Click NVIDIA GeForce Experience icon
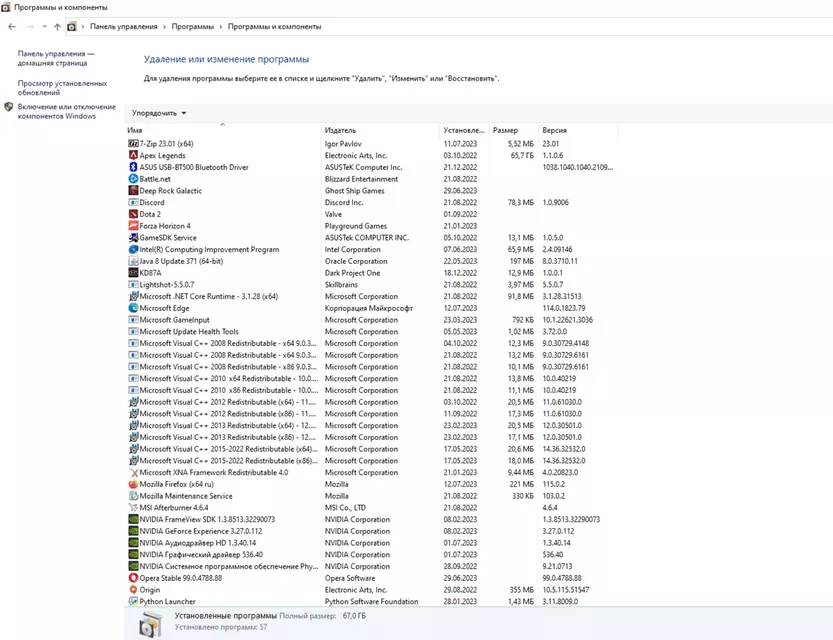Image resolution: width=833 pixels, height=640 pixels. [x=133, y=531]
